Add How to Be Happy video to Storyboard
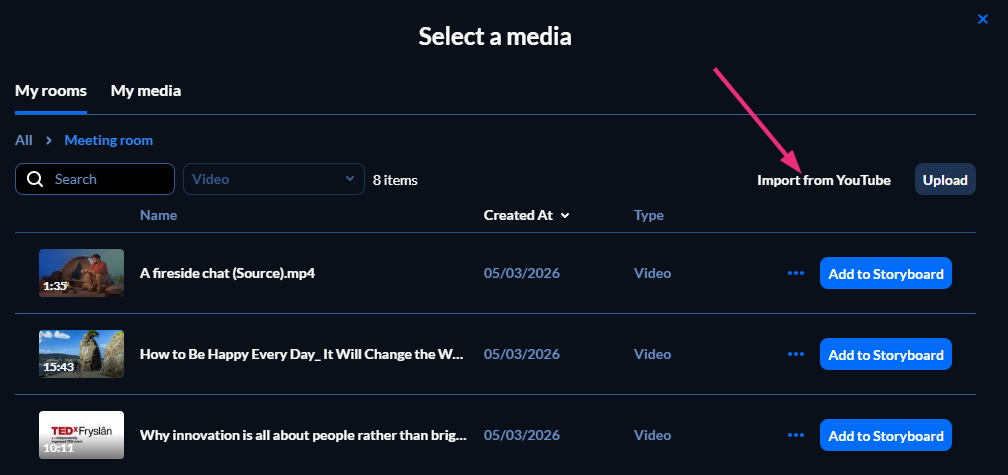Image resolution: width=1008 pixels, height=475 pixels. [x=885, y=354]
